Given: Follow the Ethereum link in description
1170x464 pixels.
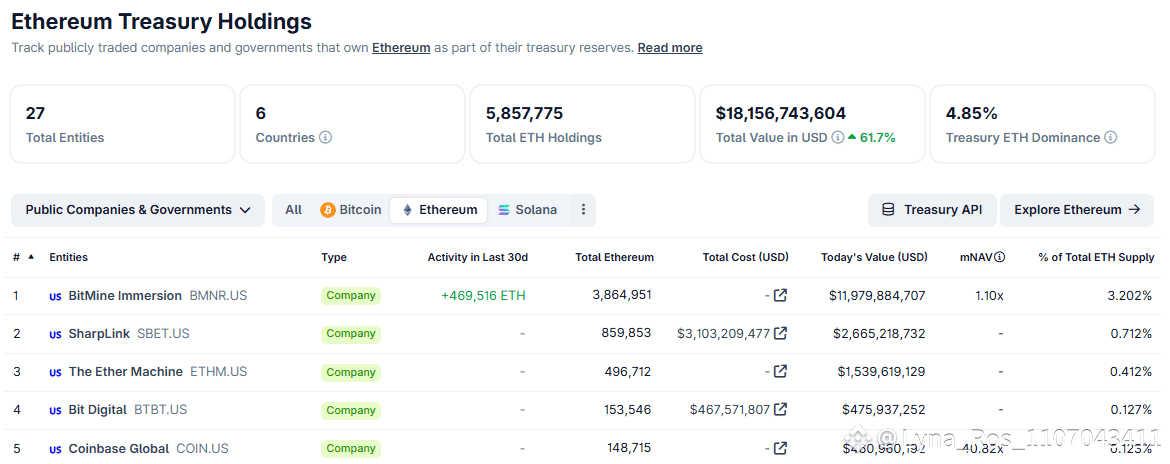Looking at the screenshot, I should tap(401, 48).
